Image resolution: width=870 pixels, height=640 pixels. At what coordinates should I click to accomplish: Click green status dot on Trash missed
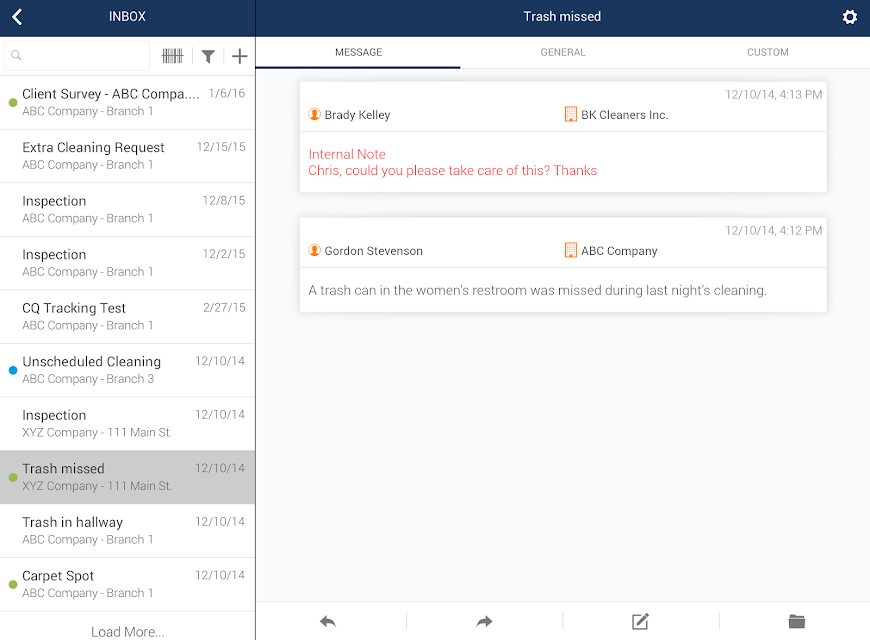pyautogui.click(x=13, y=477)
